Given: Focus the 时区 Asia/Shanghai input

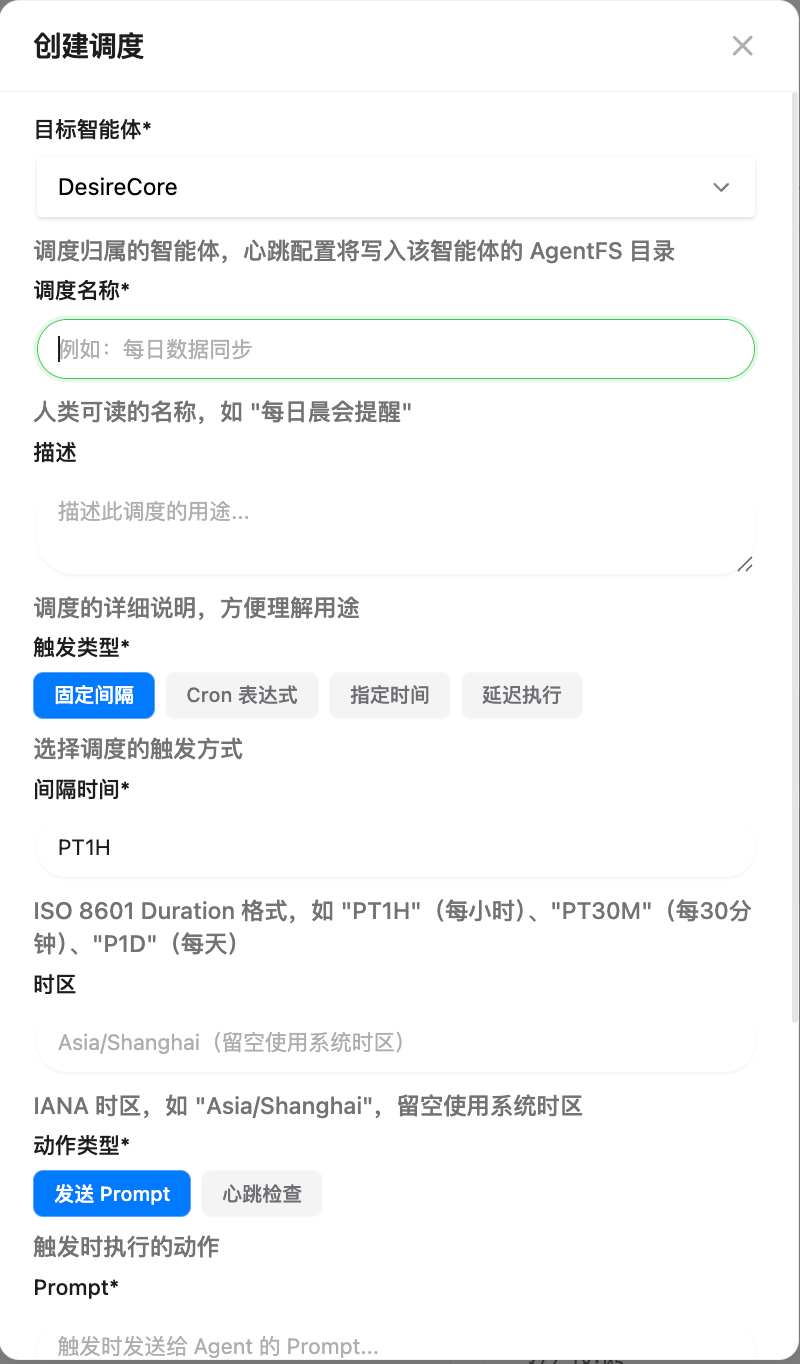Looking at the screenshot, I should (x=395, y=1043).
